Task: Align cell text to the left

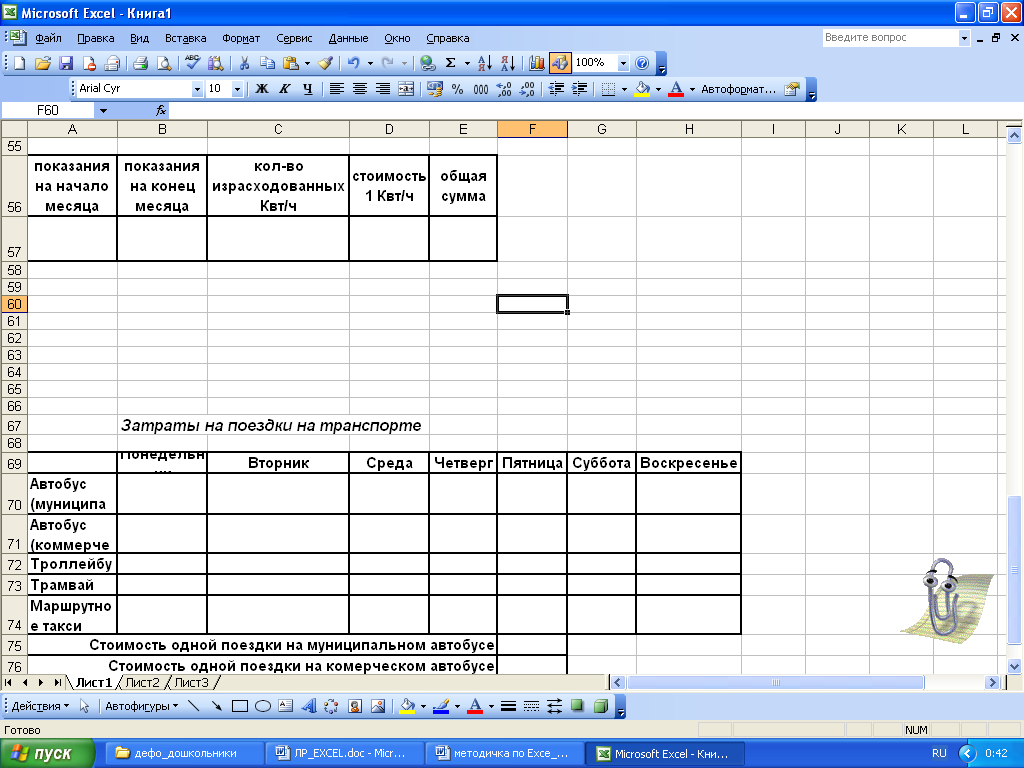Action: click(336, 89)
